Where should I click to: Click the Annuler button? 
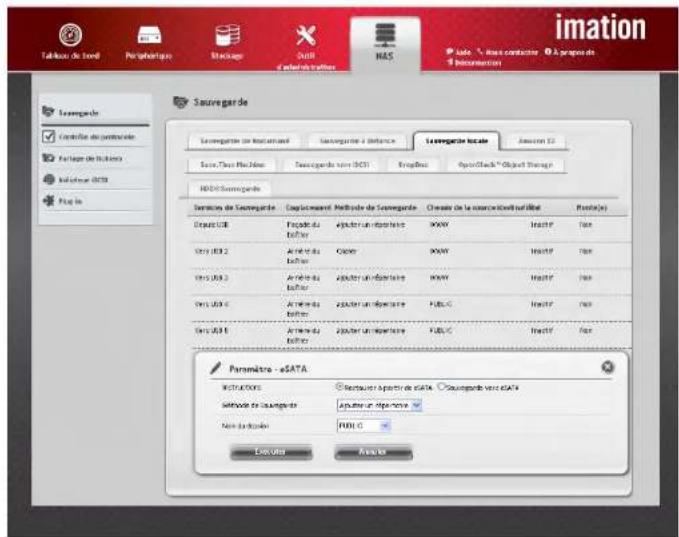373,452
